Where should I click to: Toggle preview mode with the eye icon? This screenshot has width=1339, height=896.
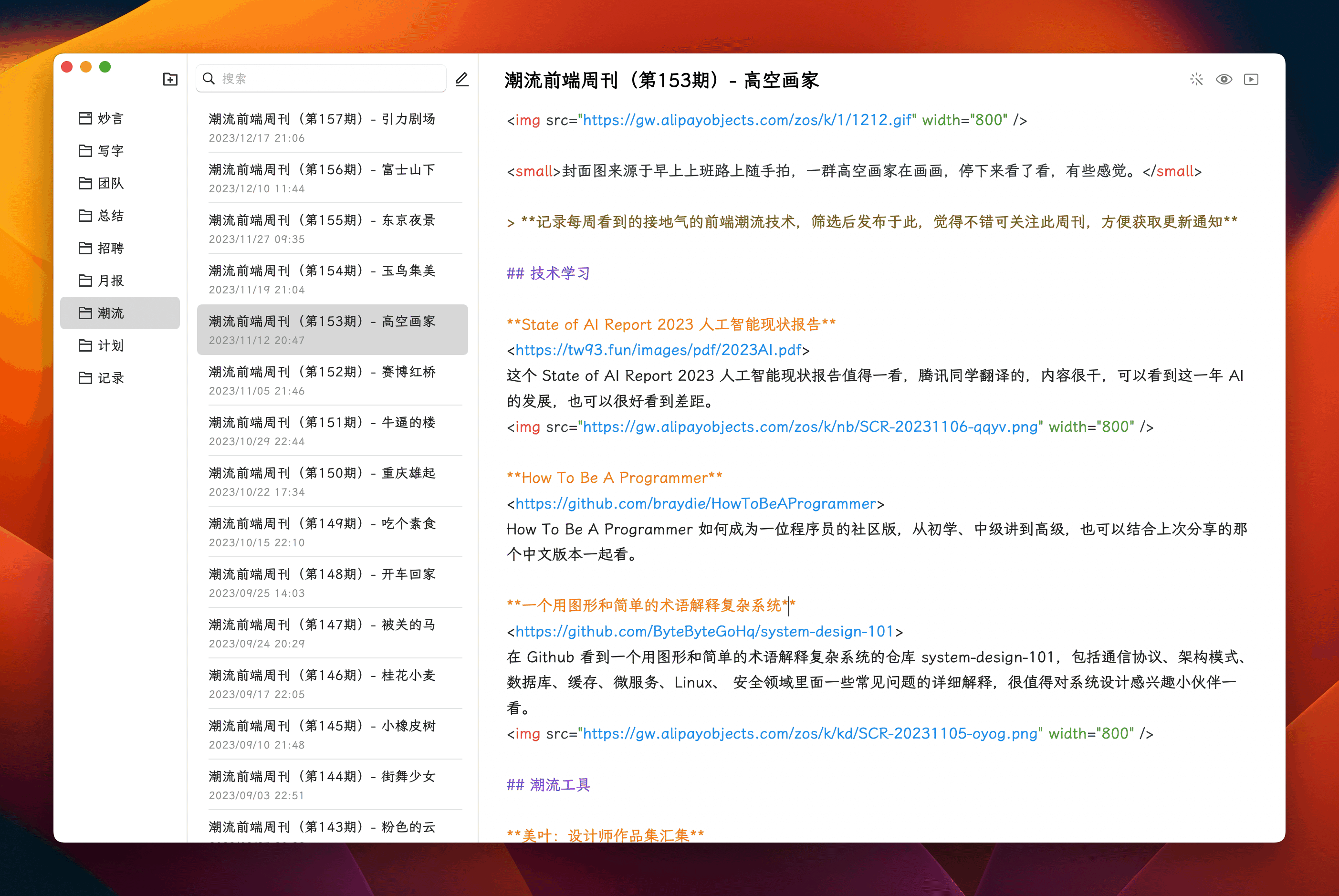pos(1224,79)
